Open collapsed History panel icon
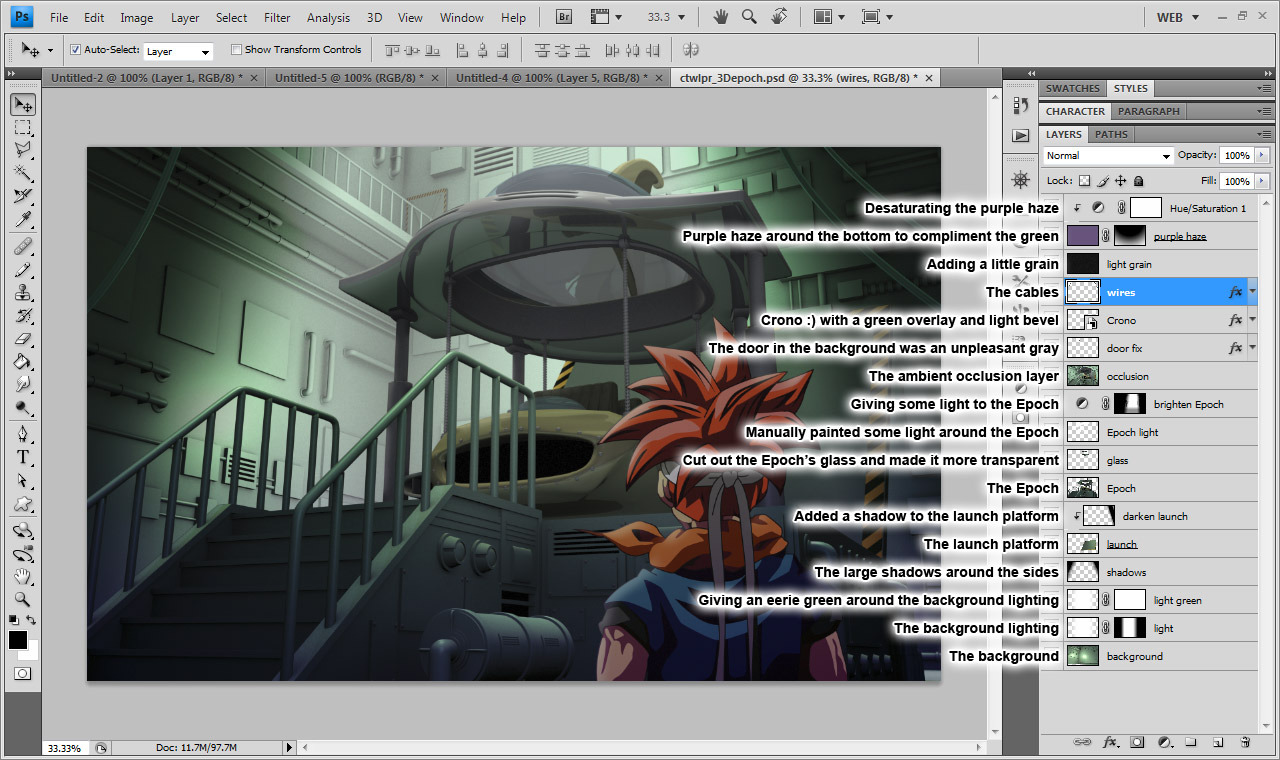Image resolution: width=1280 pixels, height=760 pixels. tap(1020, 104)
